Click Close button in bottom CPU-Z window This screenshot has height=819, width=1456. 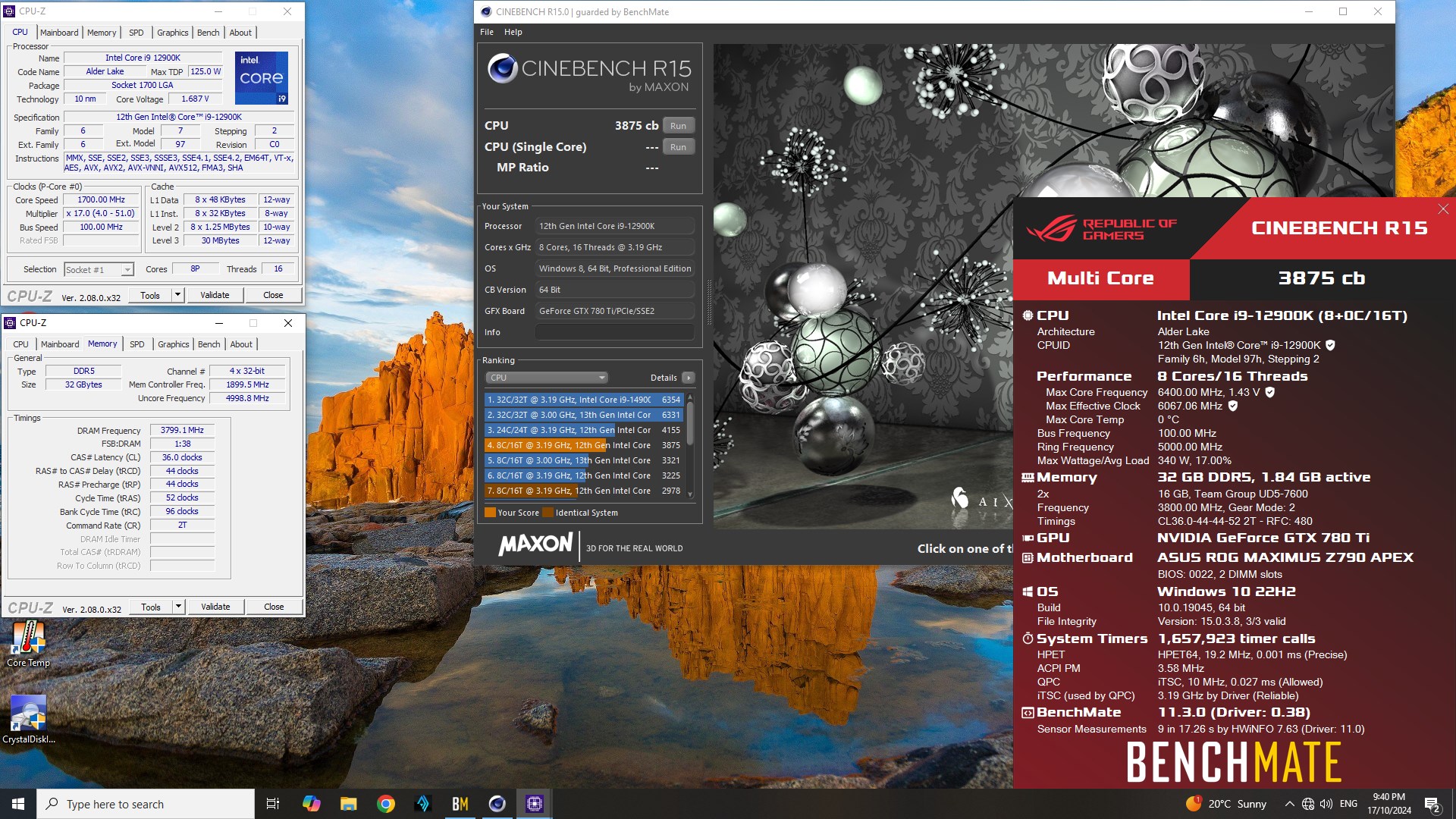(x=274, y=607)
